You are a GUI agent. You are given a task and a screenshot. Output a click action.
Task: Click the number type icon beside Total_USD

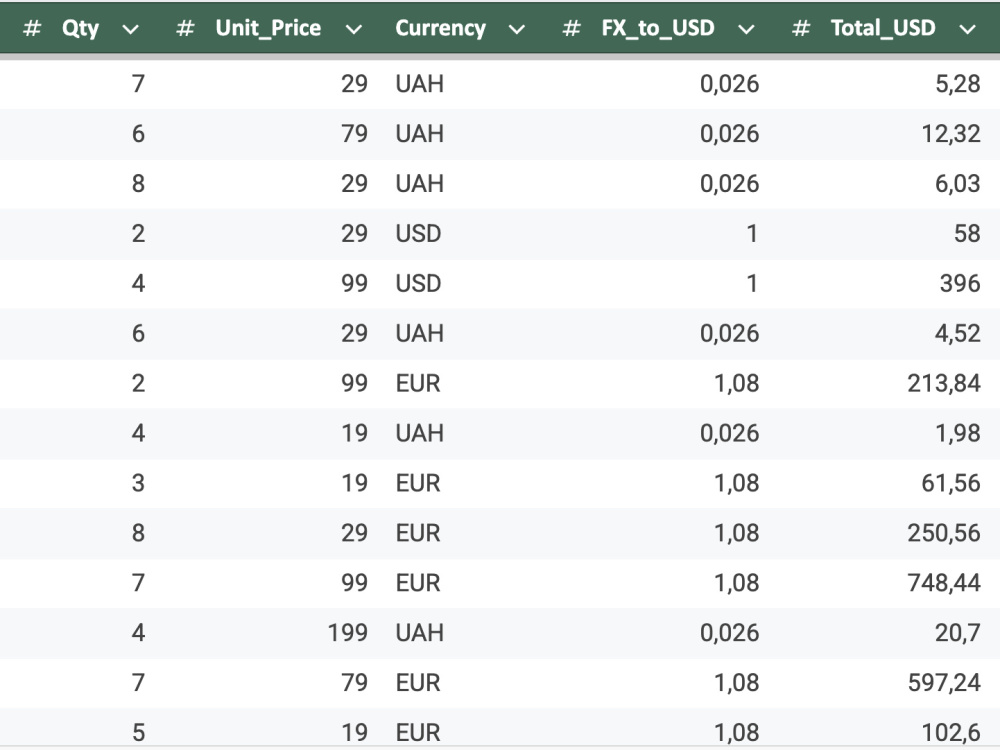pos(800,28)
